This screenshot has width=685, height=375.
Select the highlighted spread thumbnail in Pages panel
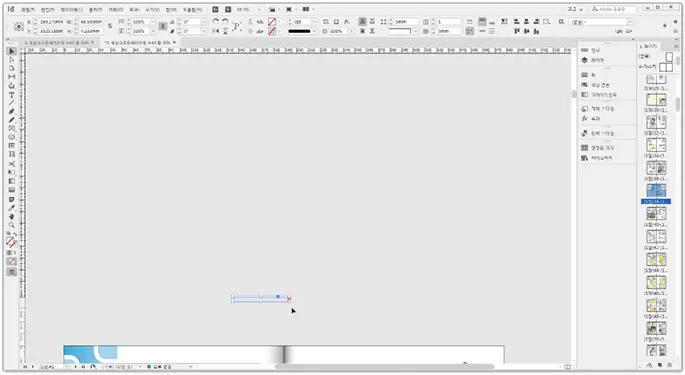(x=656, y=191)
